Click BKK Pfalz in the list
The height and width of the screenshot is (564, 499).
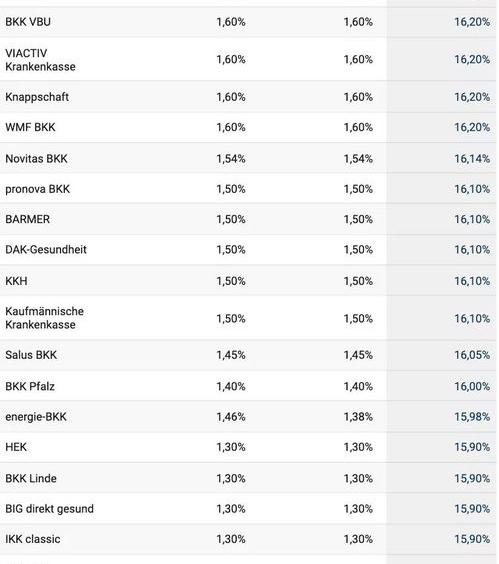[x=30, y=386]
